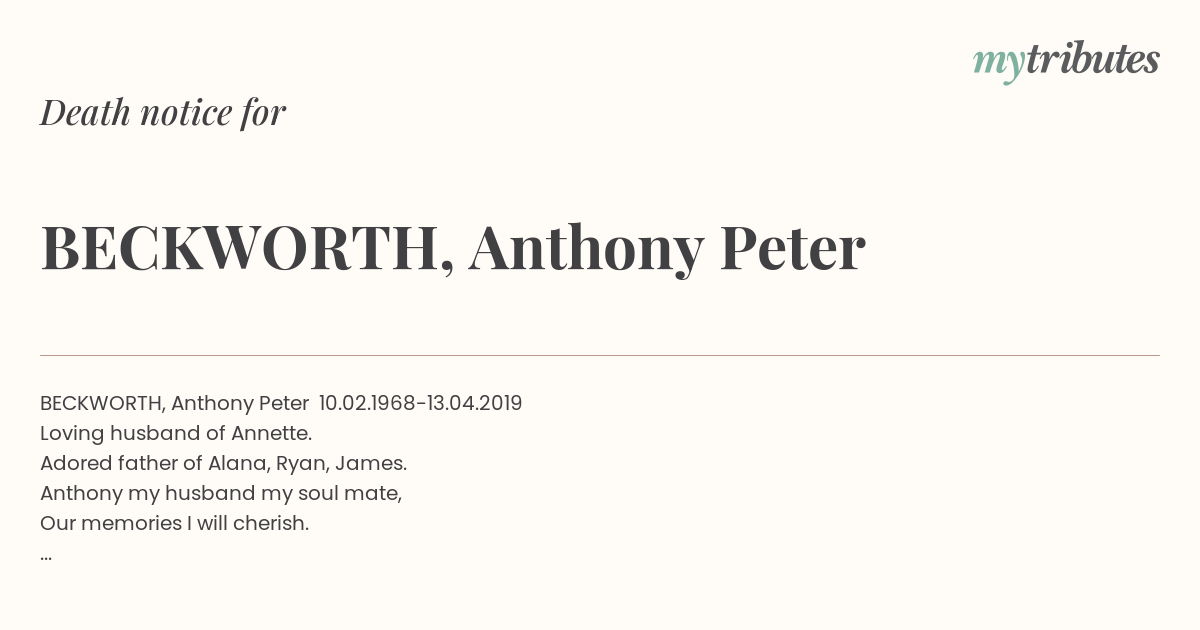
Task: Click the horizontal divider line
Action: (x=600, y=355)
